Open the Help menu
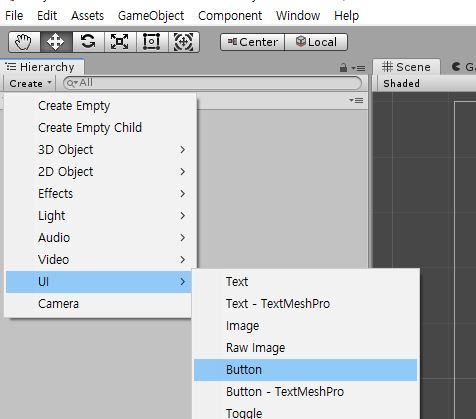The image size is (476, 419). coord(347,16)
